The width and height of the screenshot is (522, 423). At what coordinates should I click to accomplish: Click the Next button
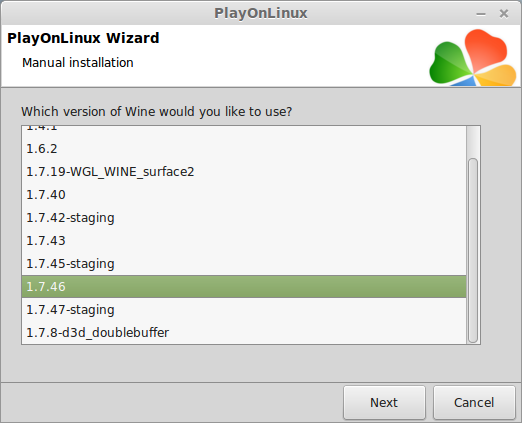click(384, 403)
